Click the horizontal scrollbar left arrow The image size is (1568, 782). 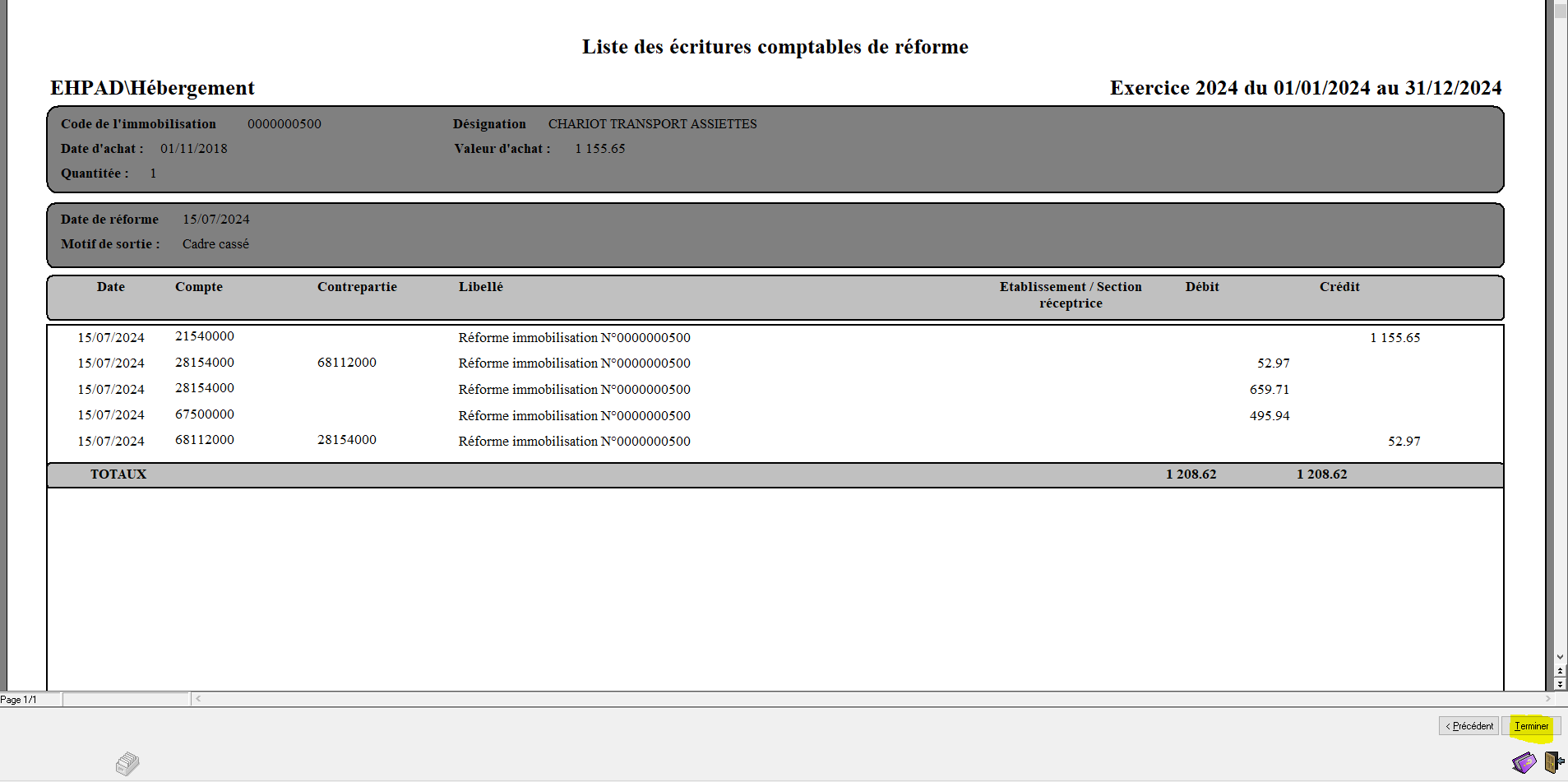point(198,699)
